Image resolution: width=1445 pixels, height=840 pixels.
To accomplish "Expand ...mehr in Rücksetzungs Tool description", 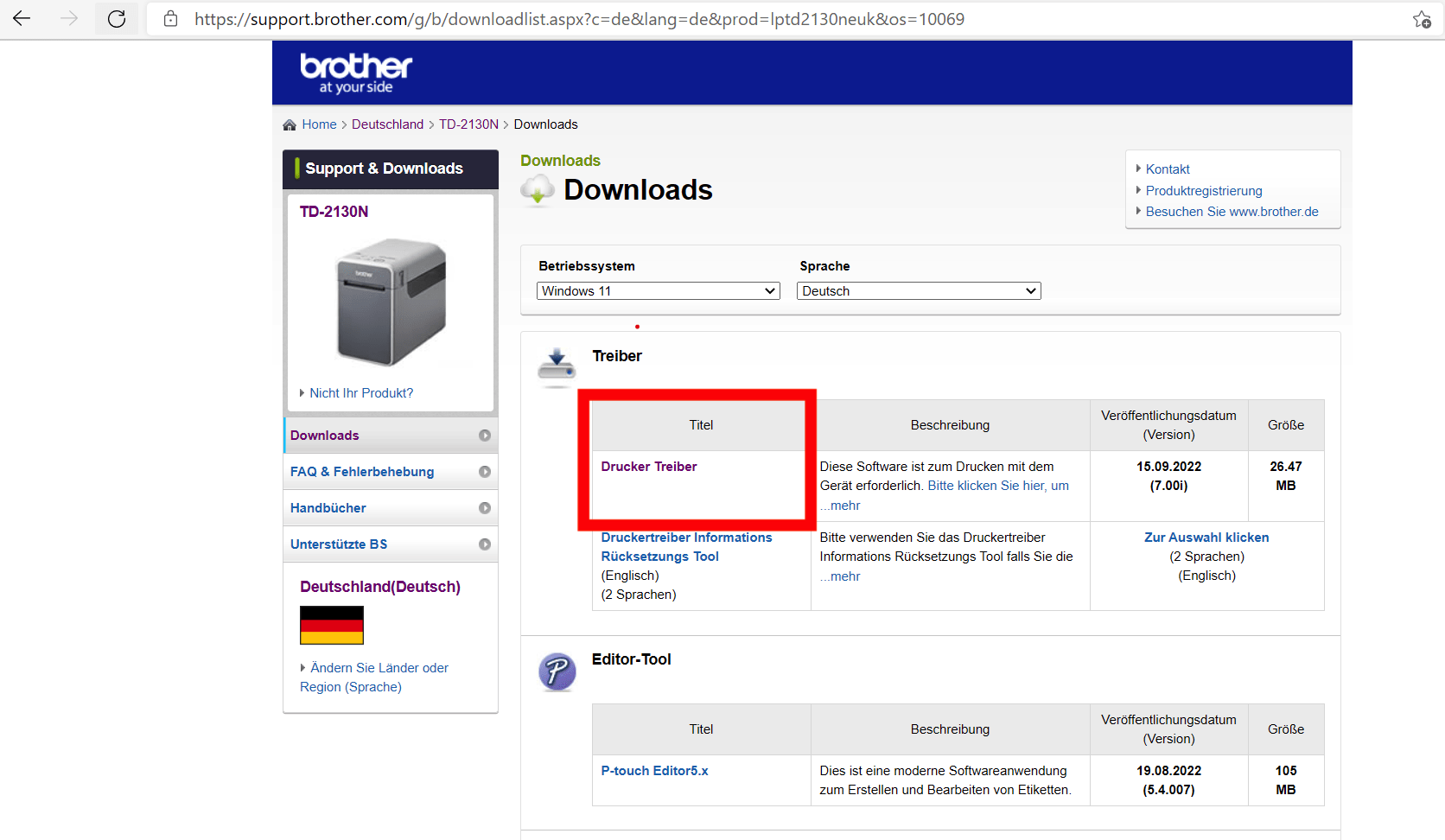I will [x=840, y=576].
